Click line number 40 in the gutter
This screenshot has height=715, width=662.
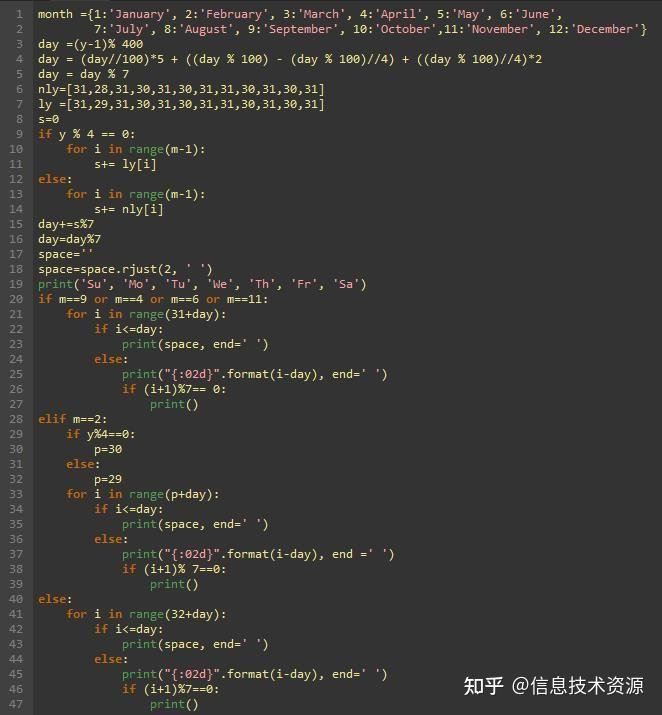pyautogui.click(x=16, y=599)
